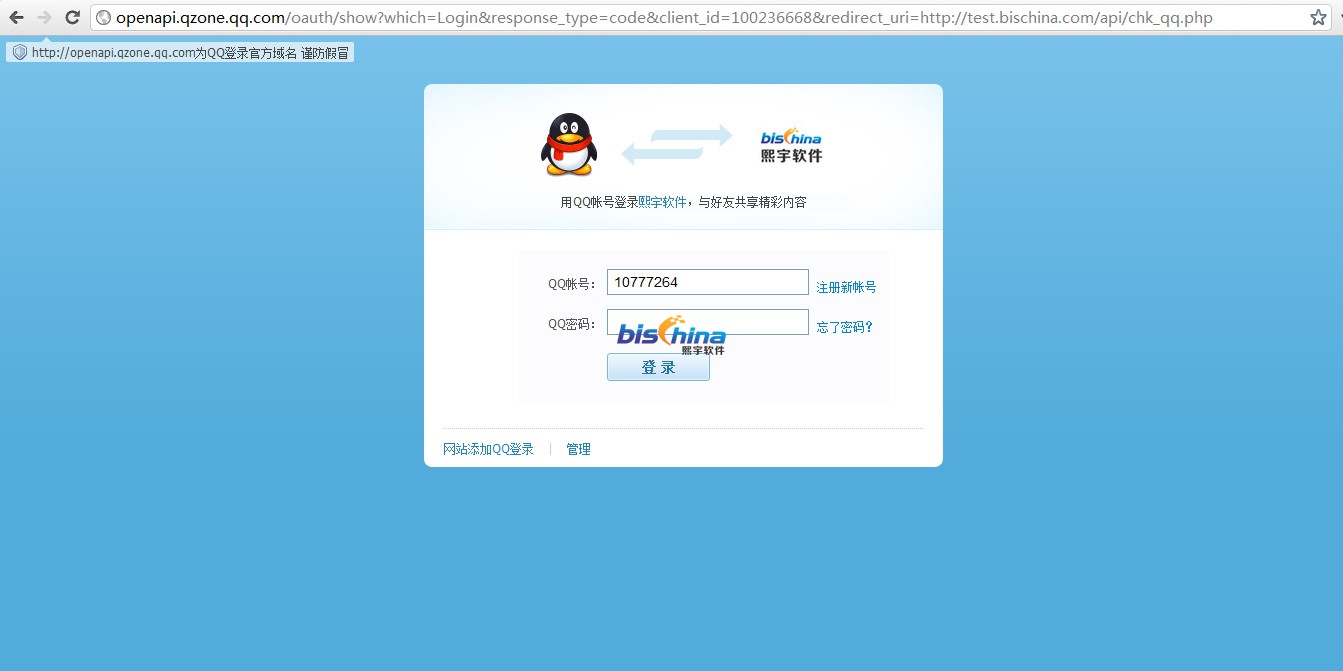This screenshot has height=671, width=1343.
Task: Click the 登录 login button
Action: point(658,367)
